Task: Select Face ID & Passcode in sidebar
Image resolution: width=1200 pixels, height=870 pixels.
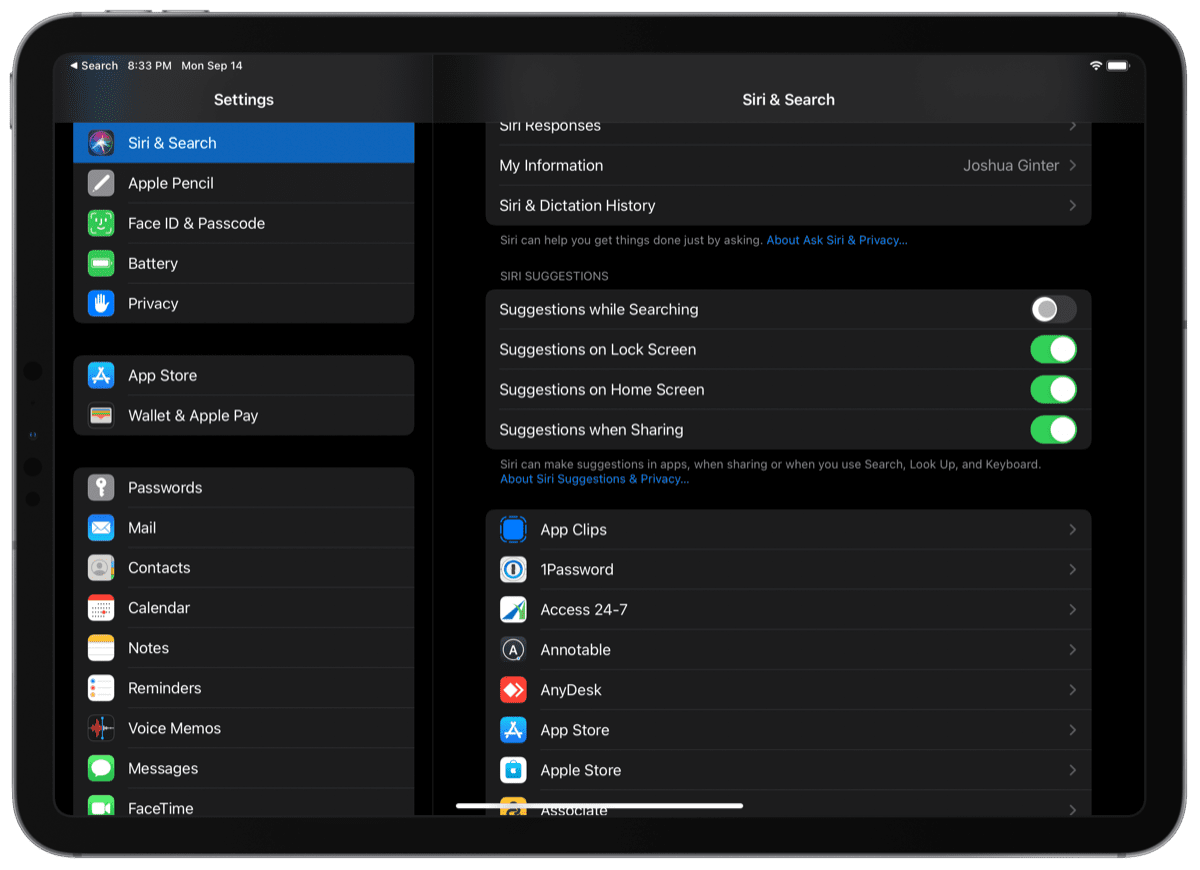Action: point(244,223)
